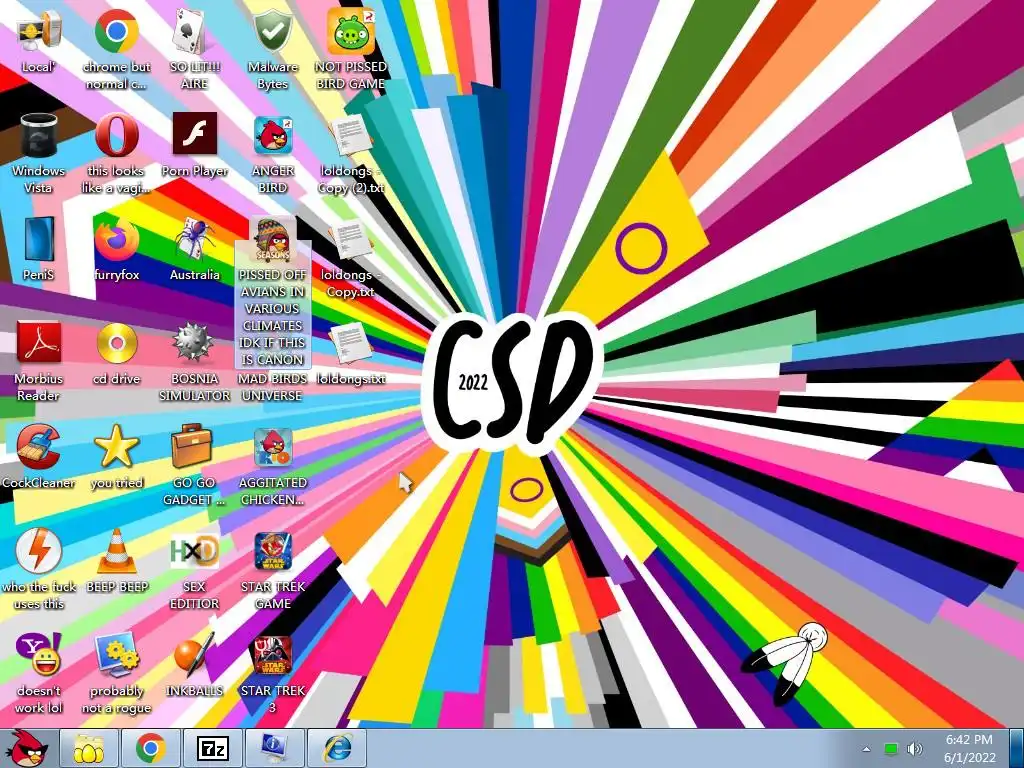Open the "Australia" spider solitaire icon
Image resolution: width=1024 pixels, height=768 pixels.
coord(194,240)
